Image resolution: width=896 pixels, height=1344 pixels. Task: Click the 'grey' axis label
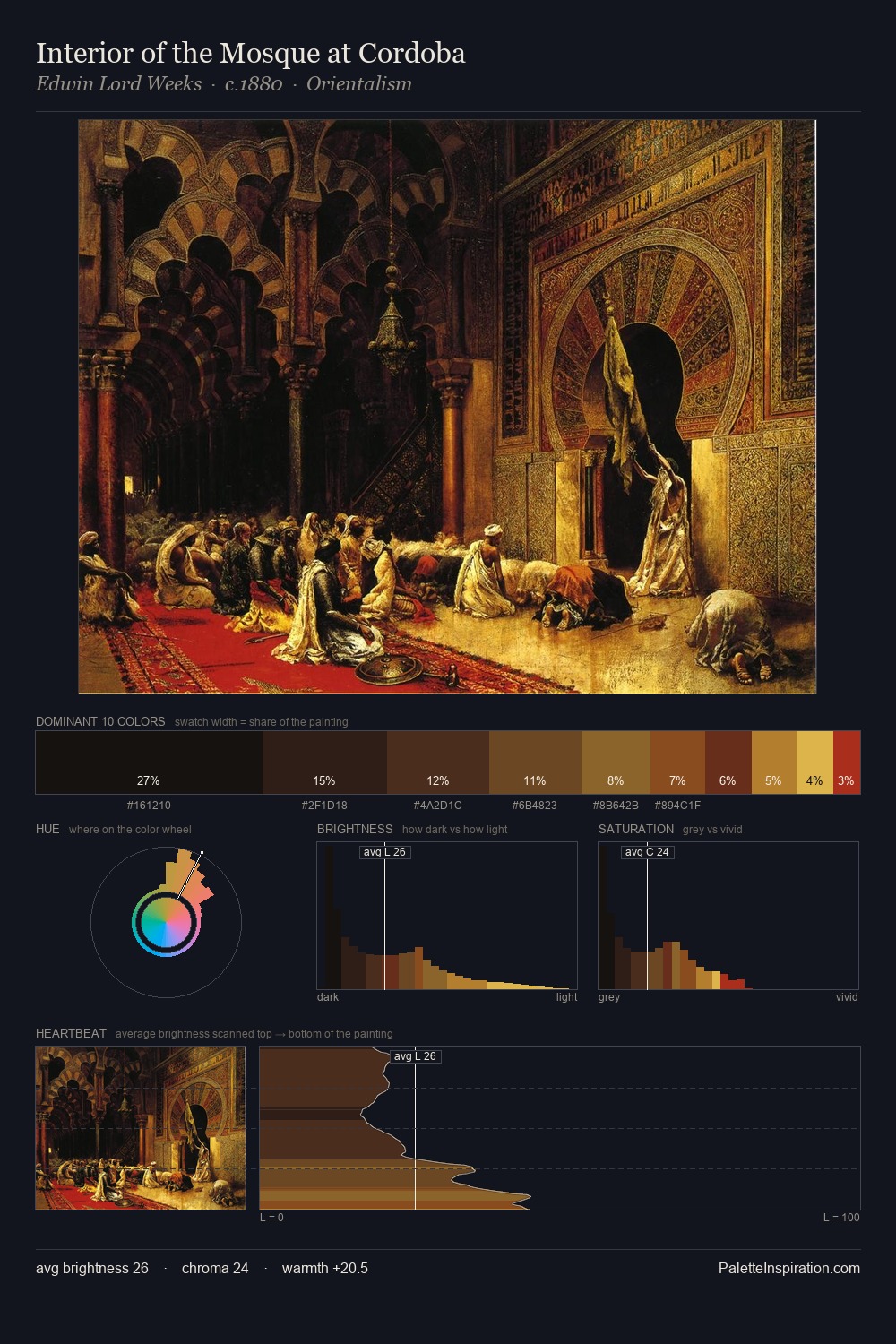coord(609,997)
